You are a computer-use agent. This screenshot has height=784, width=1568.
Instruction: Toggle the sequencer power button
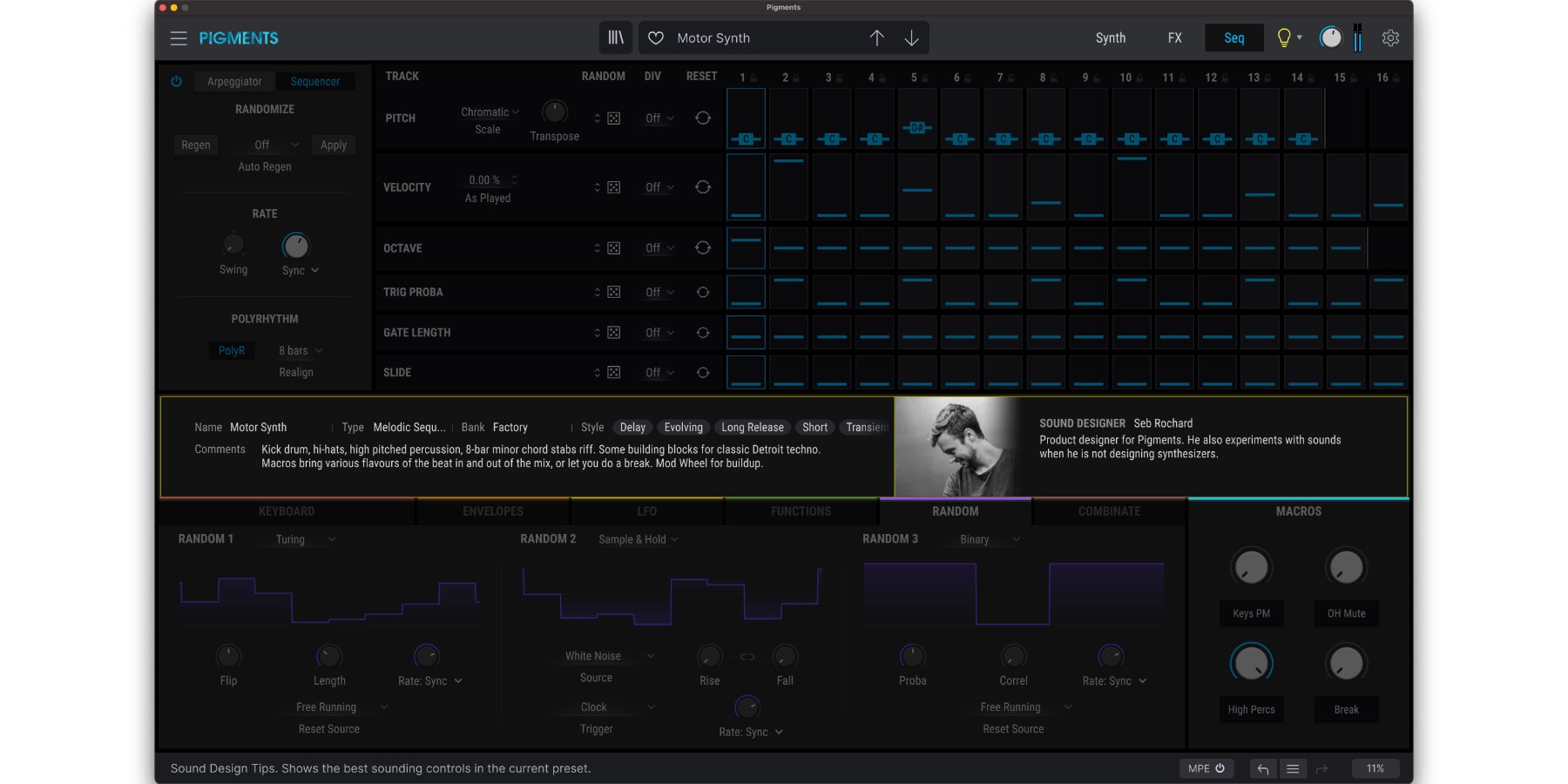pyautogui.click(x=177, y=81)
